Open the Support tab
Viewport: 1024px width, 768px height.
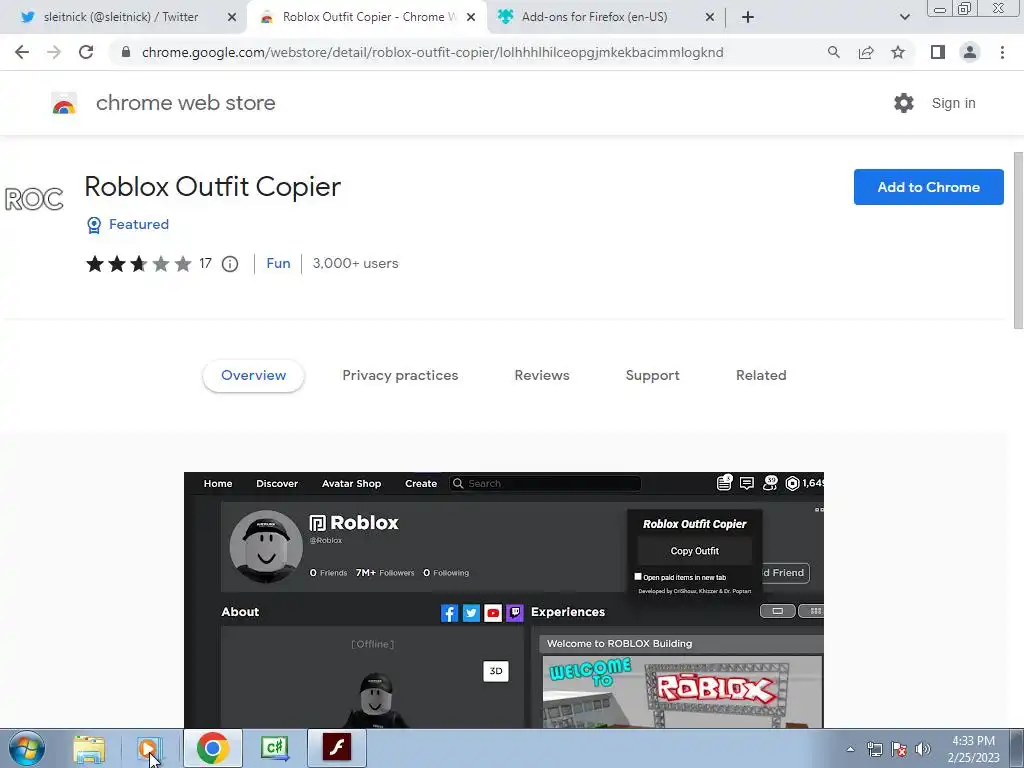coord(652,376)
